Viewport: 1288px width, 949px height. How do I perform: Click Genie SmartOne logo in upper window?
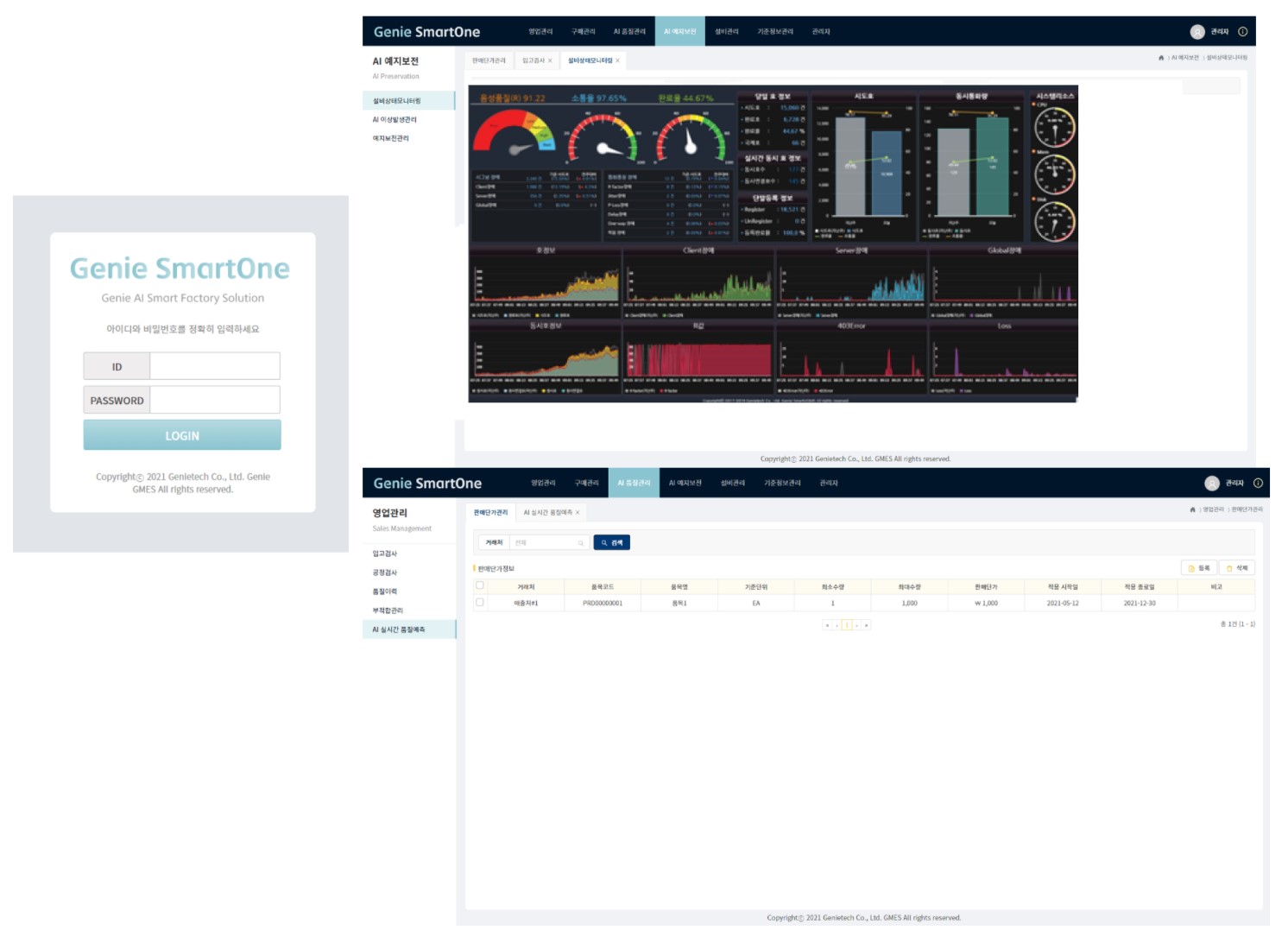tap(426, 32)
